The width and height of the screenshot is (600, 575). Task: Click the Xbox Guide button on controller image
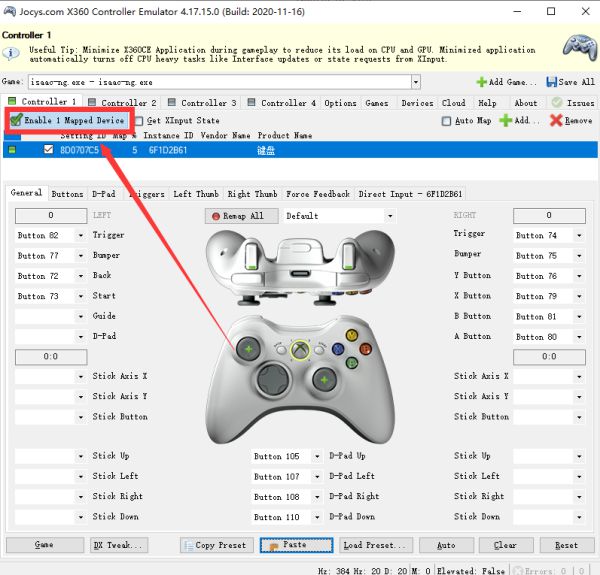coord(298,348)
